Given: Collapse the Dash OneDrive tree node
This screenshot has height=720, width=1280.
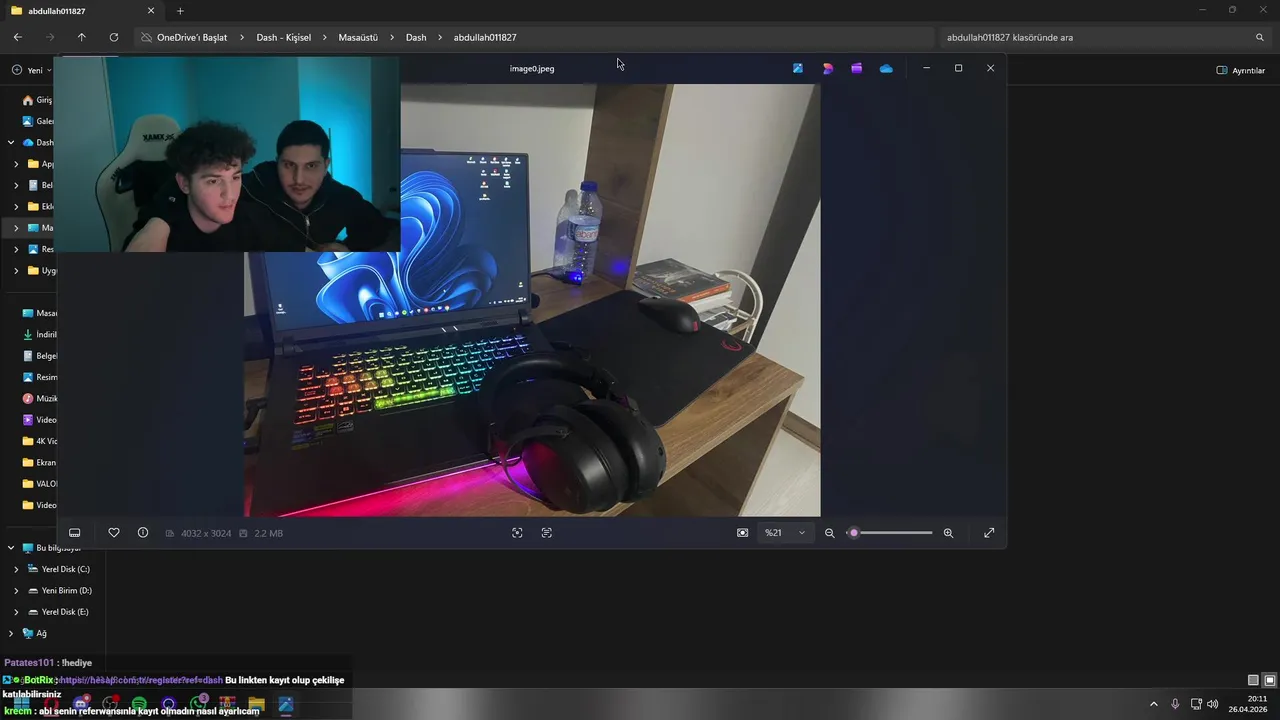Looking at the screenshot, I should 11,143.
